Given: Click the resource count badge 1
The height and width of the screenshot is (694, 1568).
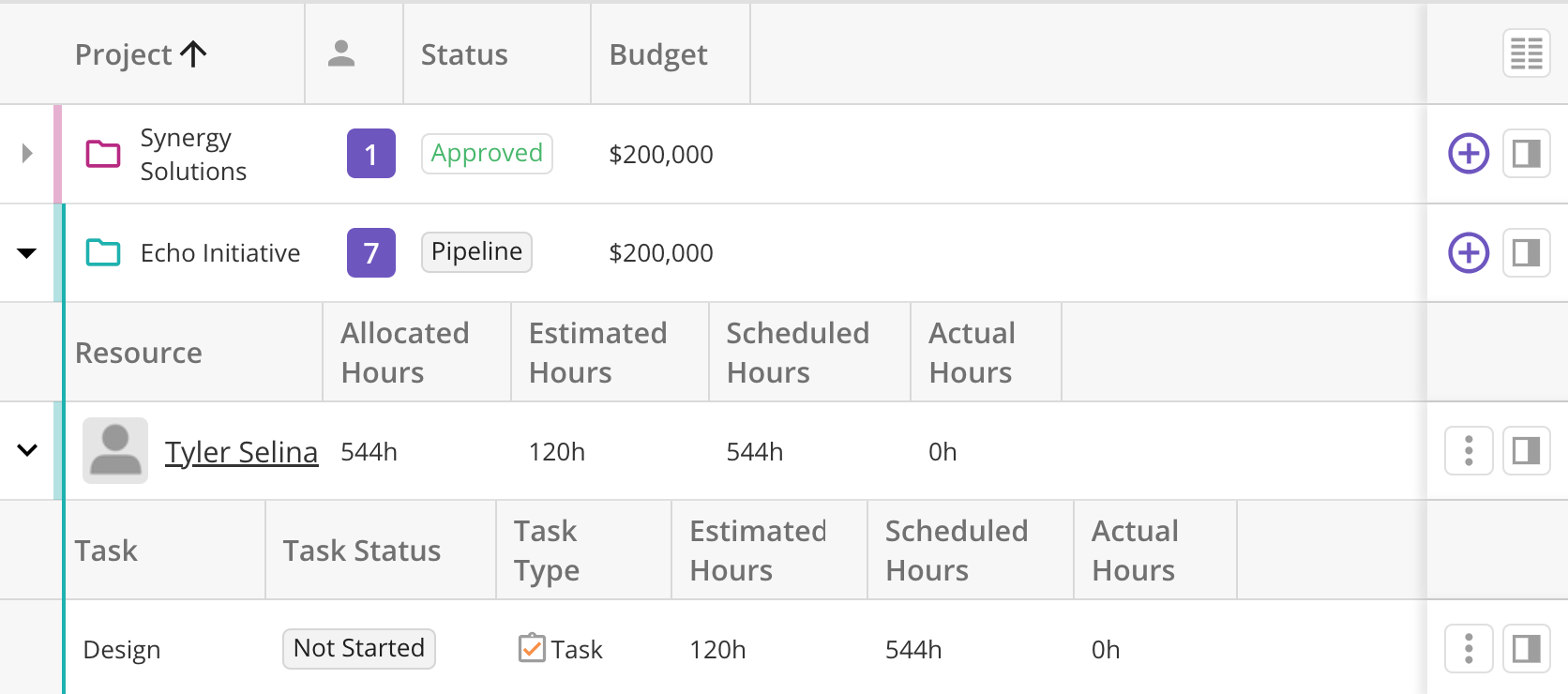Looking at the screenshot, I should [x=371, y=153].
